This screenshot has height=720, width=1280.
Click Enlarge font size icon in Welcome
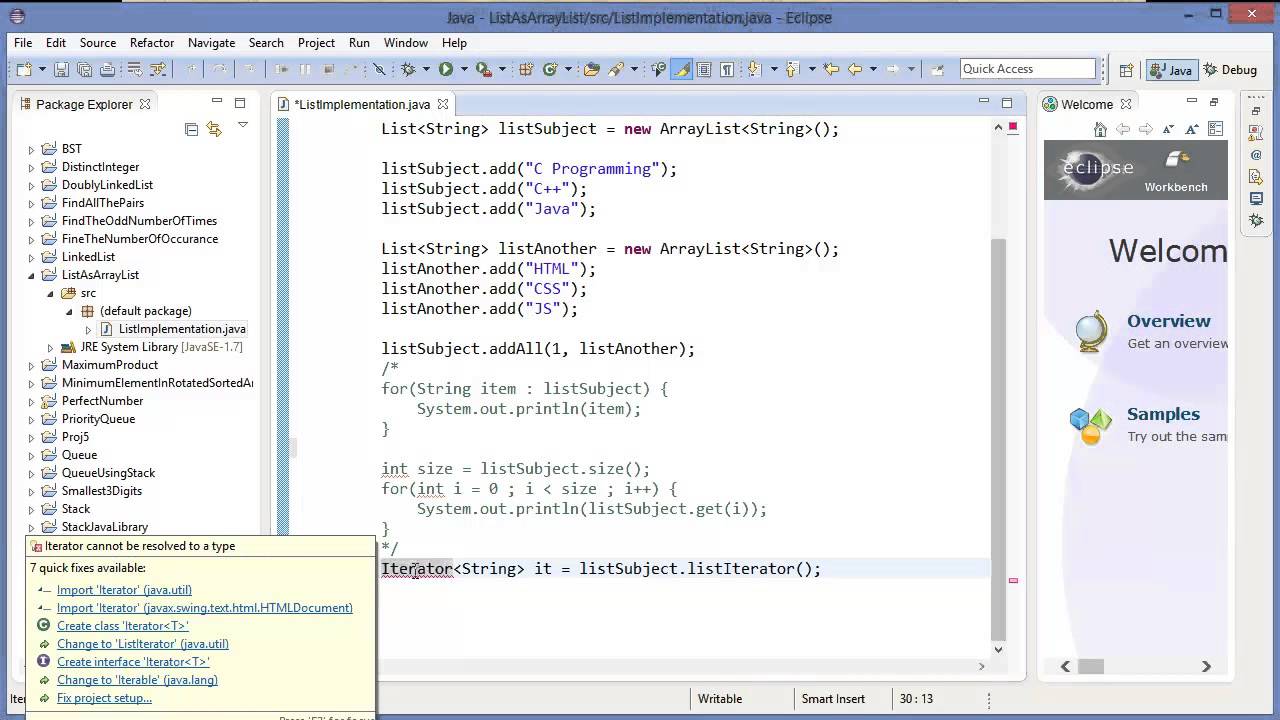(x=1191, y=129)
